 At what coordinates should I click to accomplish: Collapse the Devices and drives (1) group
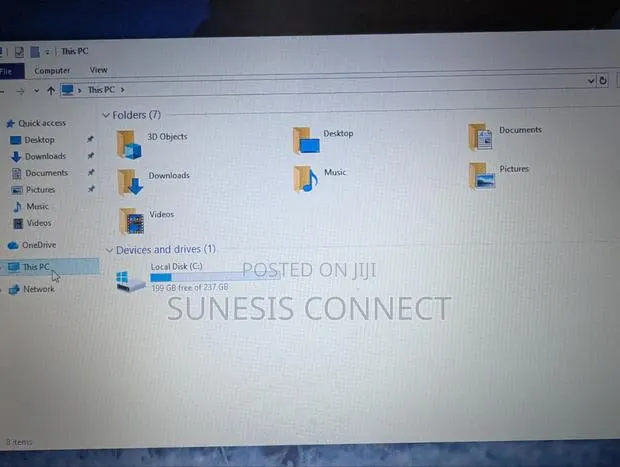pos(109,250)
